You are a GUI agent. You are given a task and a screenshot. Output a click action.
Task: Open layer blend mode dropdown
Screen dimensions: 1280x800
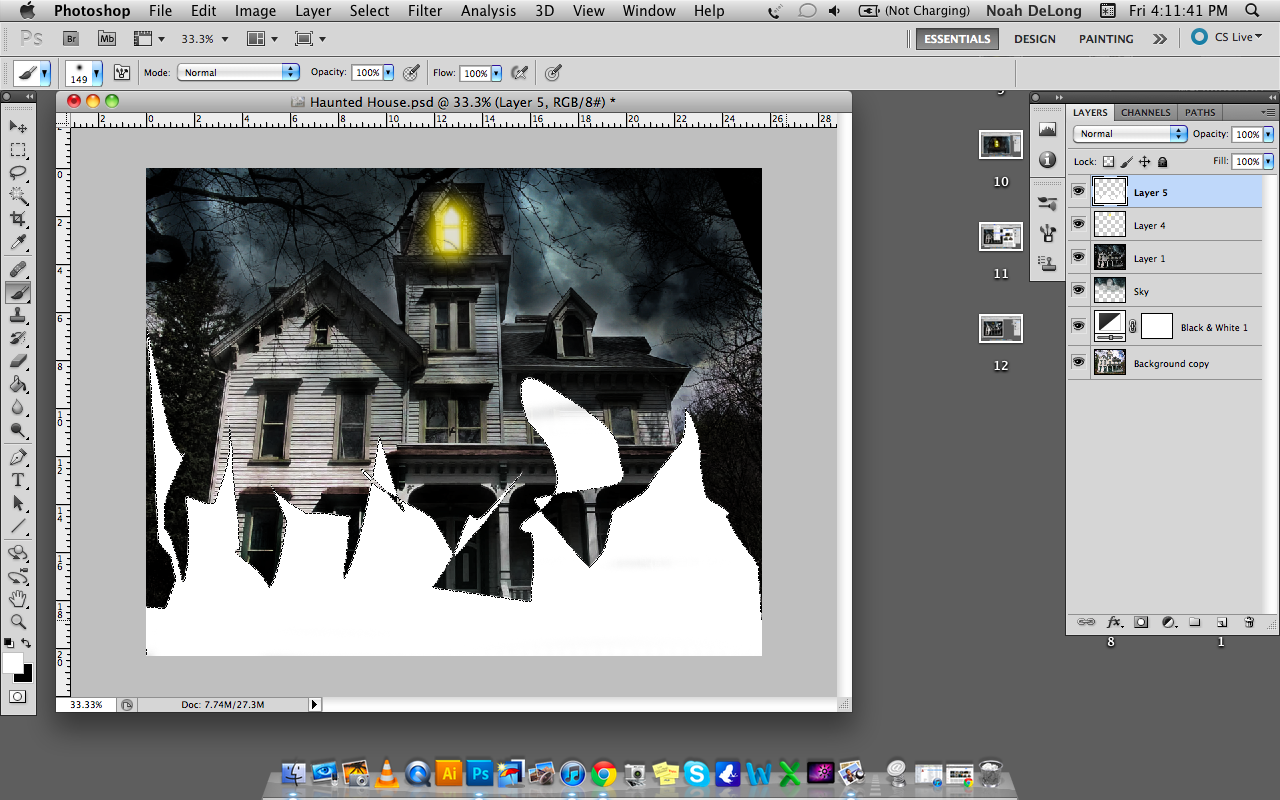tap(1130, 134)
